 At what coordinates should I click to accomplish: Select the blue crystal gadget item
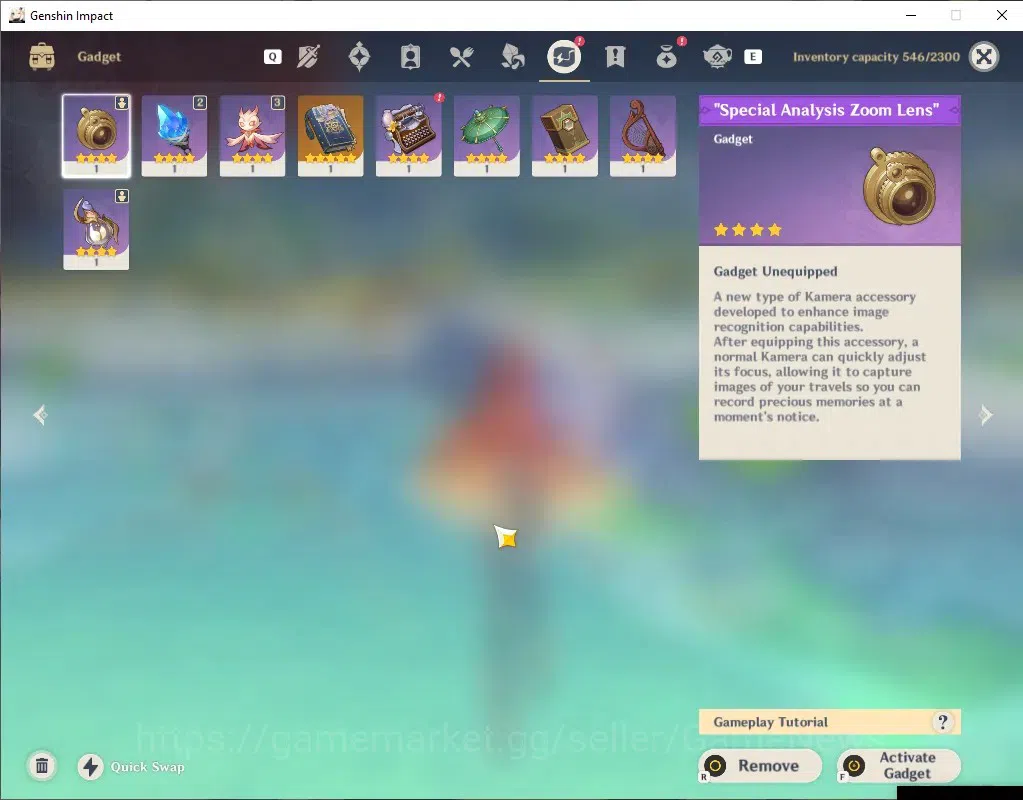pyautogui.click(x=174, y=136)
